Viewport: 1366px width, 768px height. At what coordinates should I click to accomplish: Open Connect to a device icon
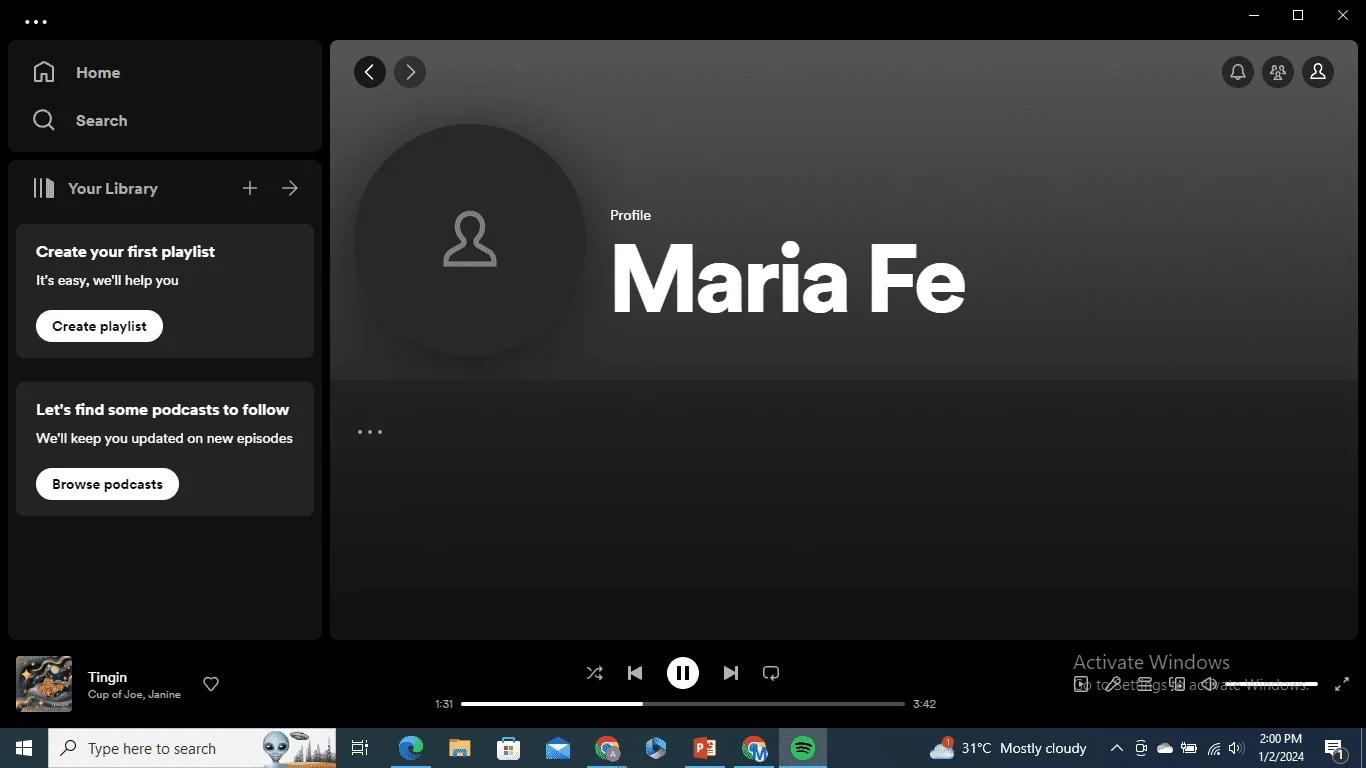coord(1177,684)
